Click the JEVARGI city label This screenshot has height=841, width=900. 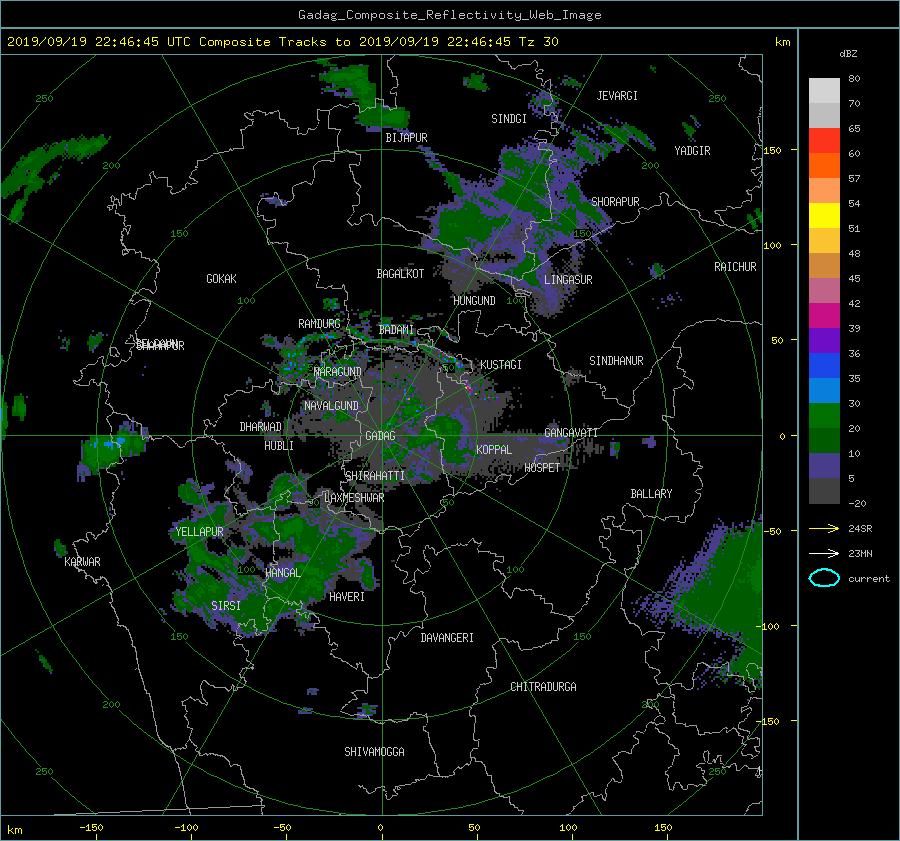[x=617, y=96]
